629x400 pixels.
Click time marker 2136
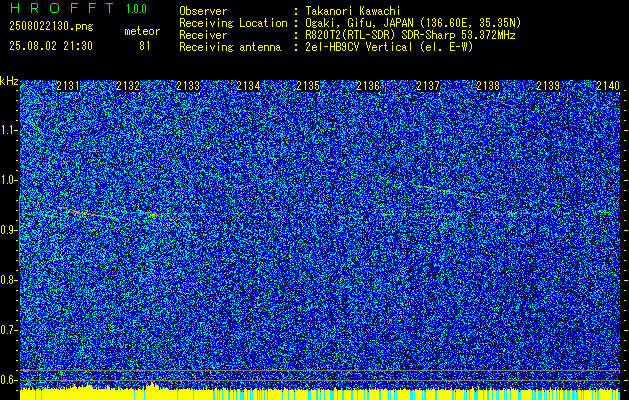pyautogui.click(x=368, y=86)
